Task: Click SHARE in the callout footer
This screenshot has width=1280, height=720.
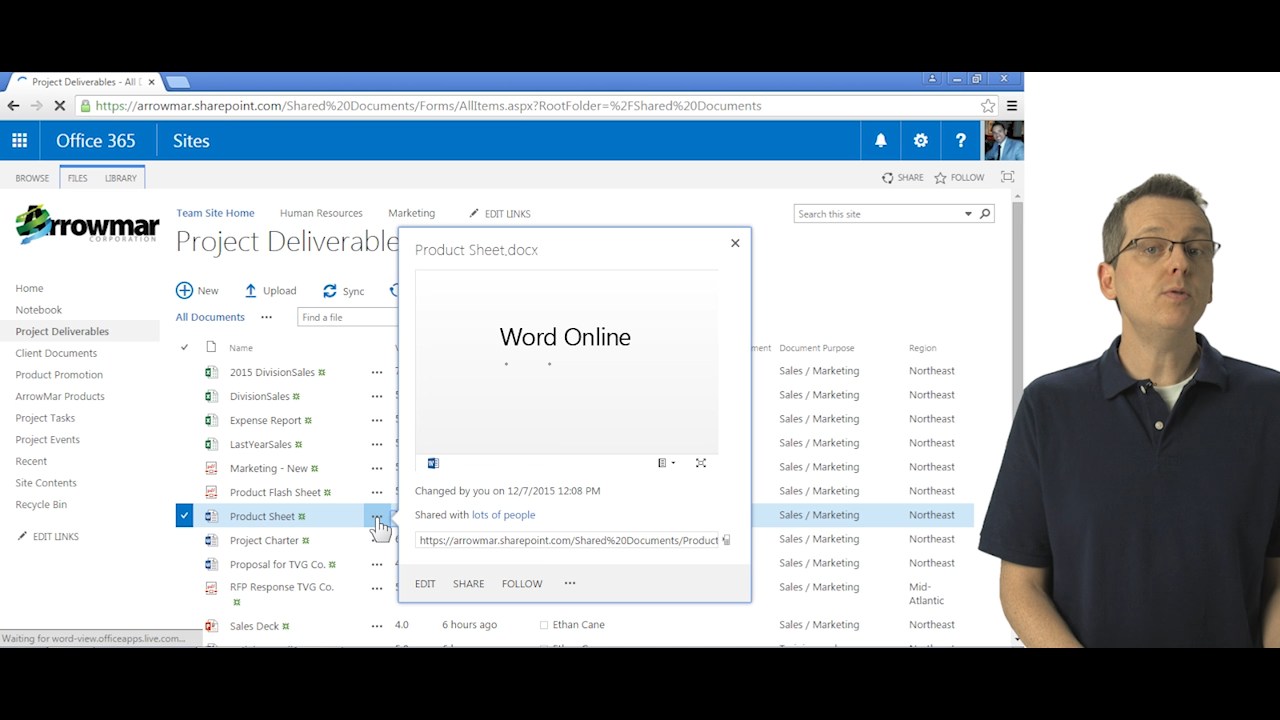Action: point(468,584)
